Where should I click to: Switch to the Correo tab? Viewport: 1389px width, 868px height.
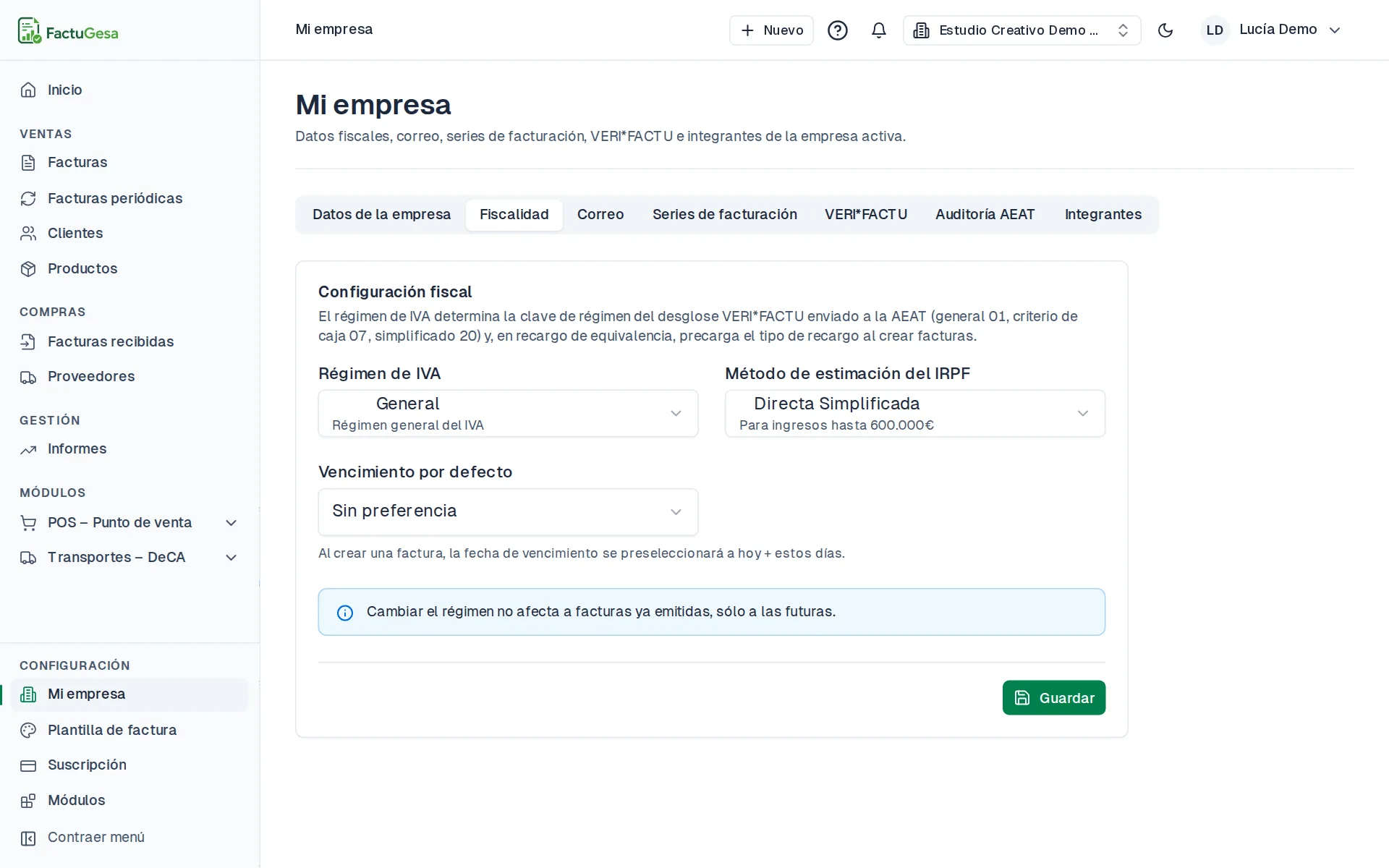(600, 215)
